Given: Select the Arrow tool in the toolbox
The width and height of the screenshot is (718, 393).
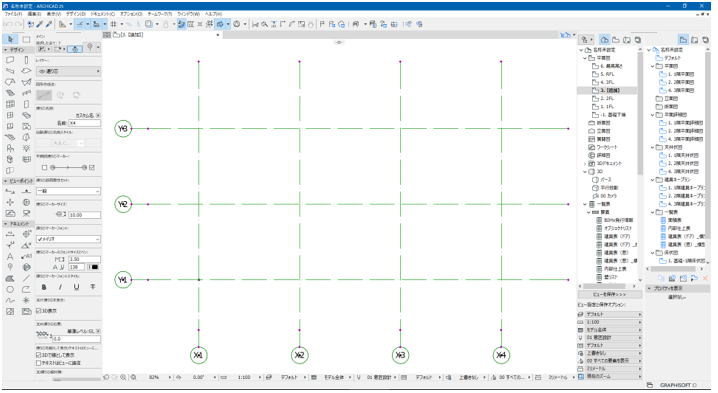Looking at the screenshot, I should pyautogui.click(x=11, y=39).
